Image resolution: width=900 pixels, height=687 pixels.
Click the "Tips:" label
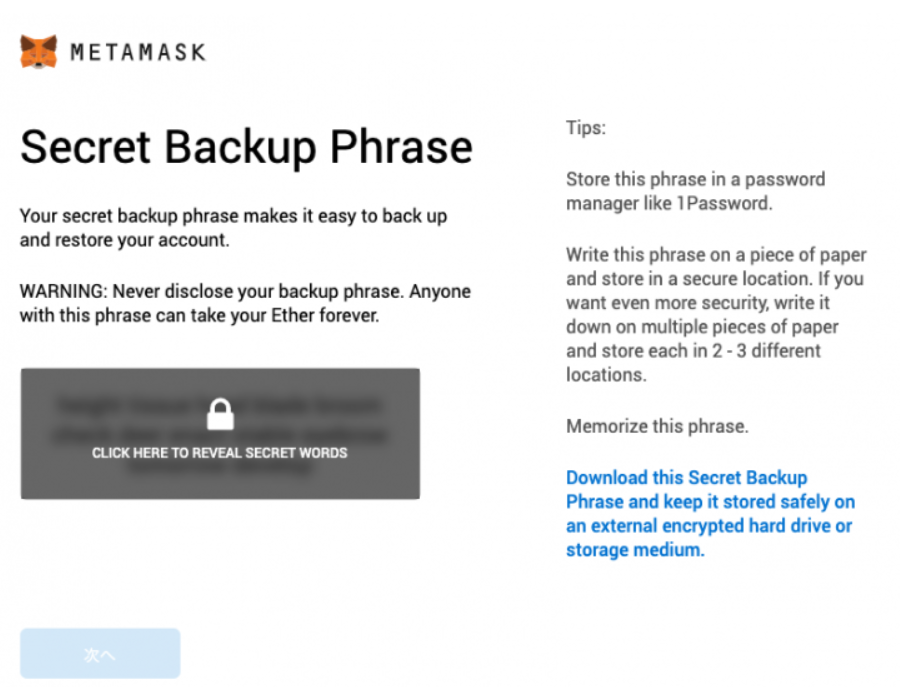click(x=586, y=128)
